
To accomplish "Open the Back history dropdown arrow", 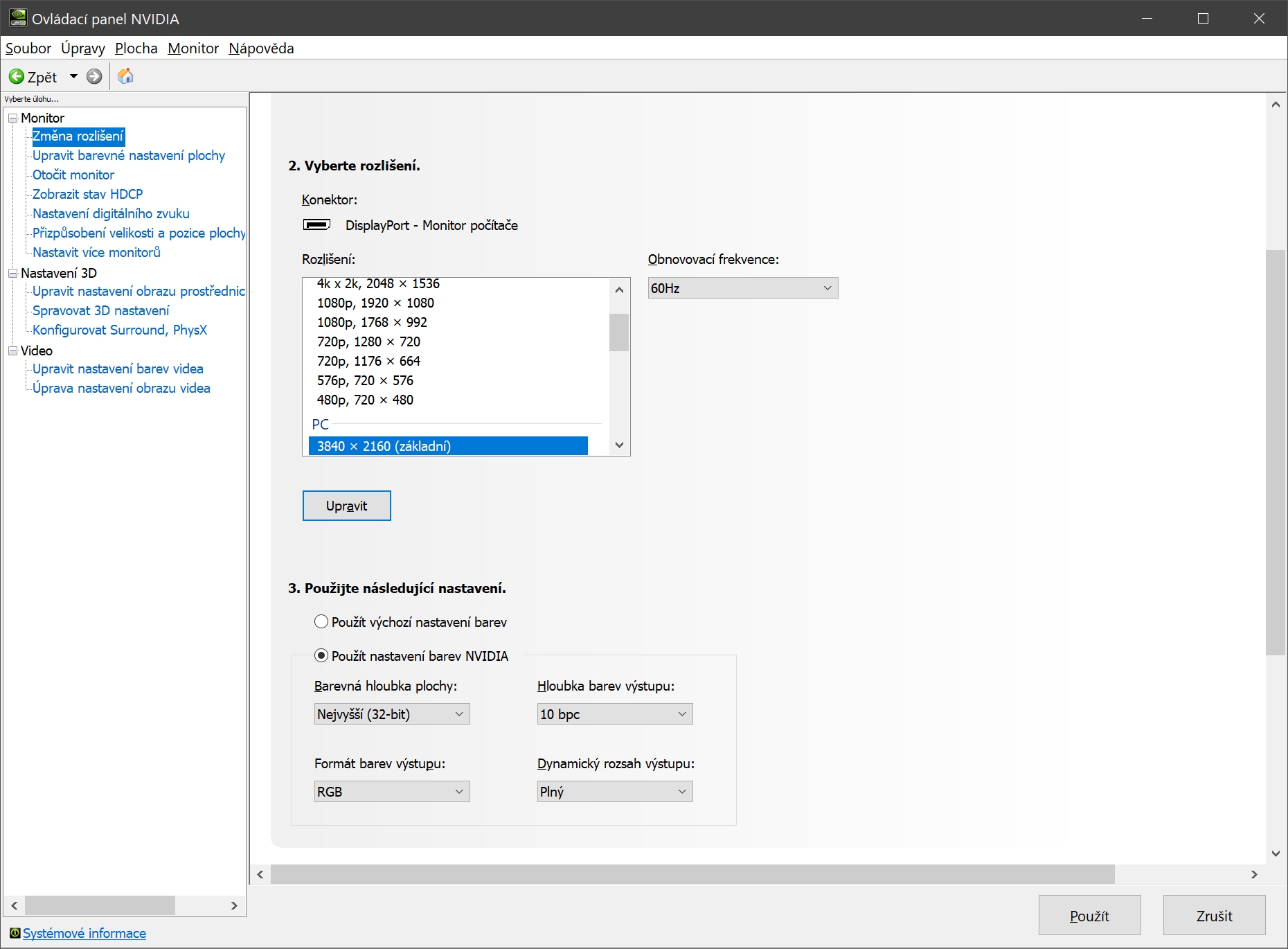I will pyautogui.click(x=73, y=76).
